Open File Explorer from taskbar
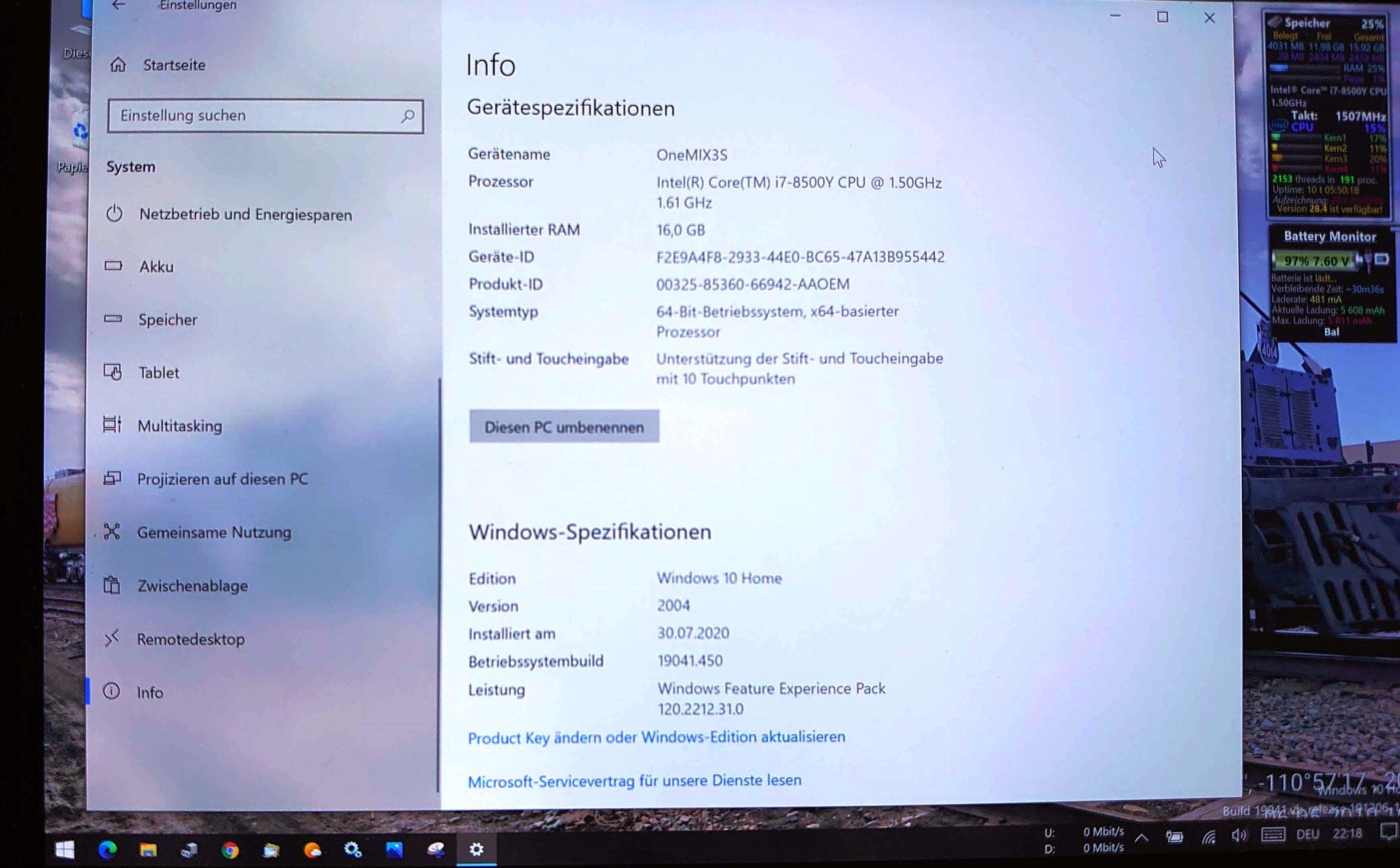The image size is (1400, 868). (149, 850)
